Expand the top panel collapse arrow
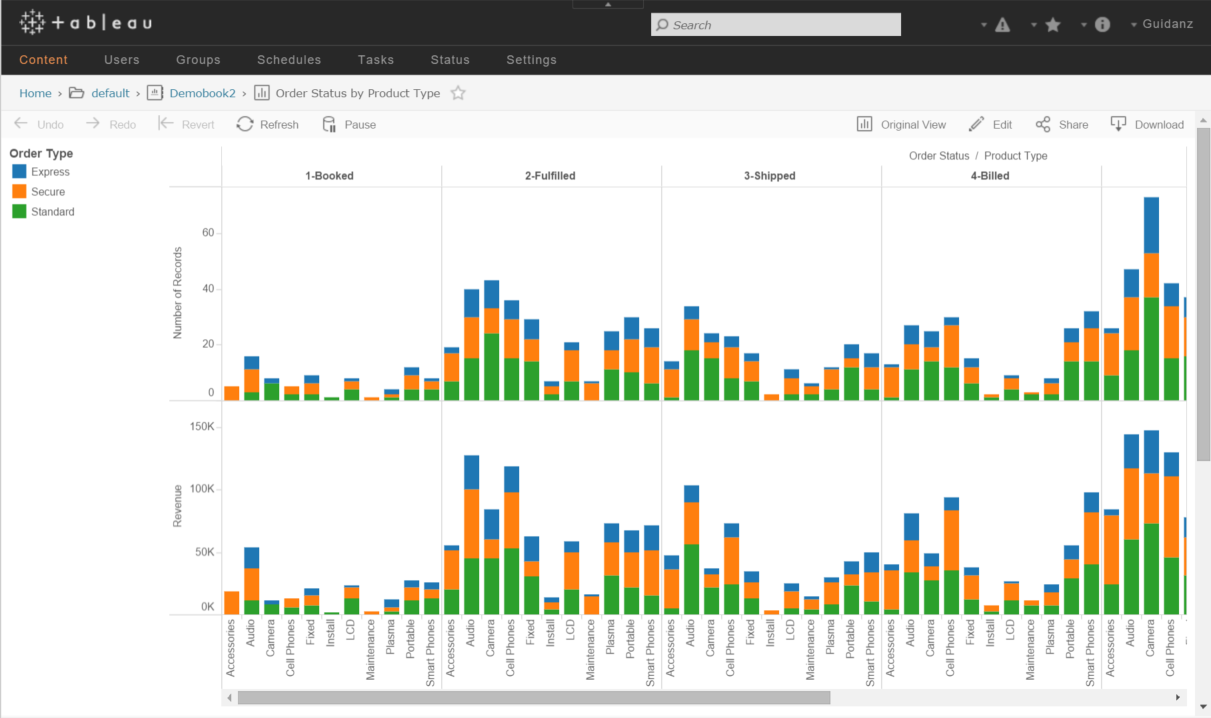 [x=607, y=4]
